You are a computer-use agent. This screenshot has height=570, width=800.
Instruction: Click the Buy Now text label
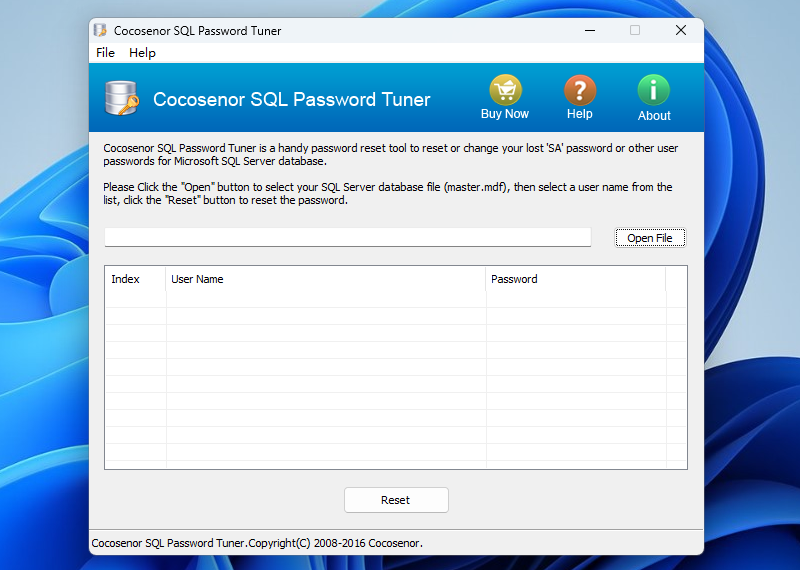point(505,114)
